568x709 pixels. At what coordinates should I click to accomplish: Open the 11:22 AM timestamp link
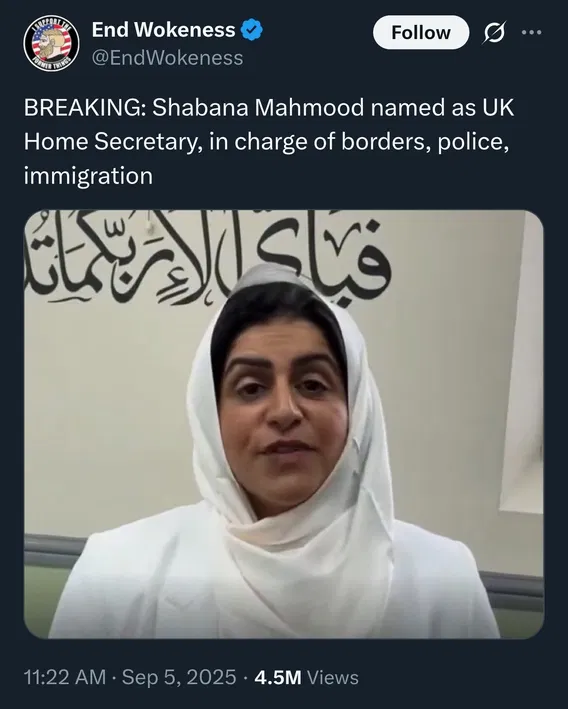point(65,677)
